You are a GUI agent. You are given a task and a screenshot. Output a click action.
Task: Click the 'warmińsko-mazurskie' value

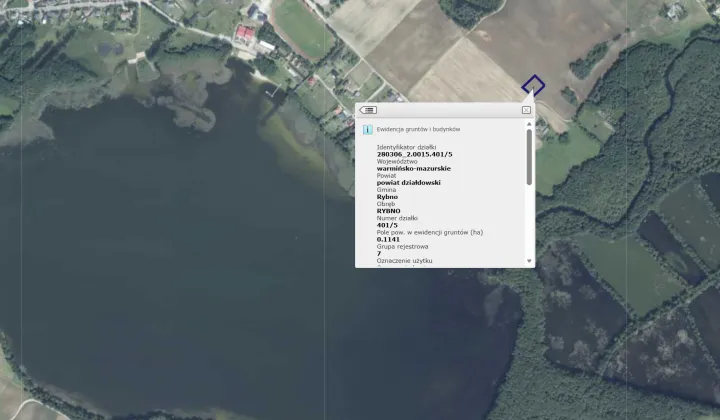[414, 168]
